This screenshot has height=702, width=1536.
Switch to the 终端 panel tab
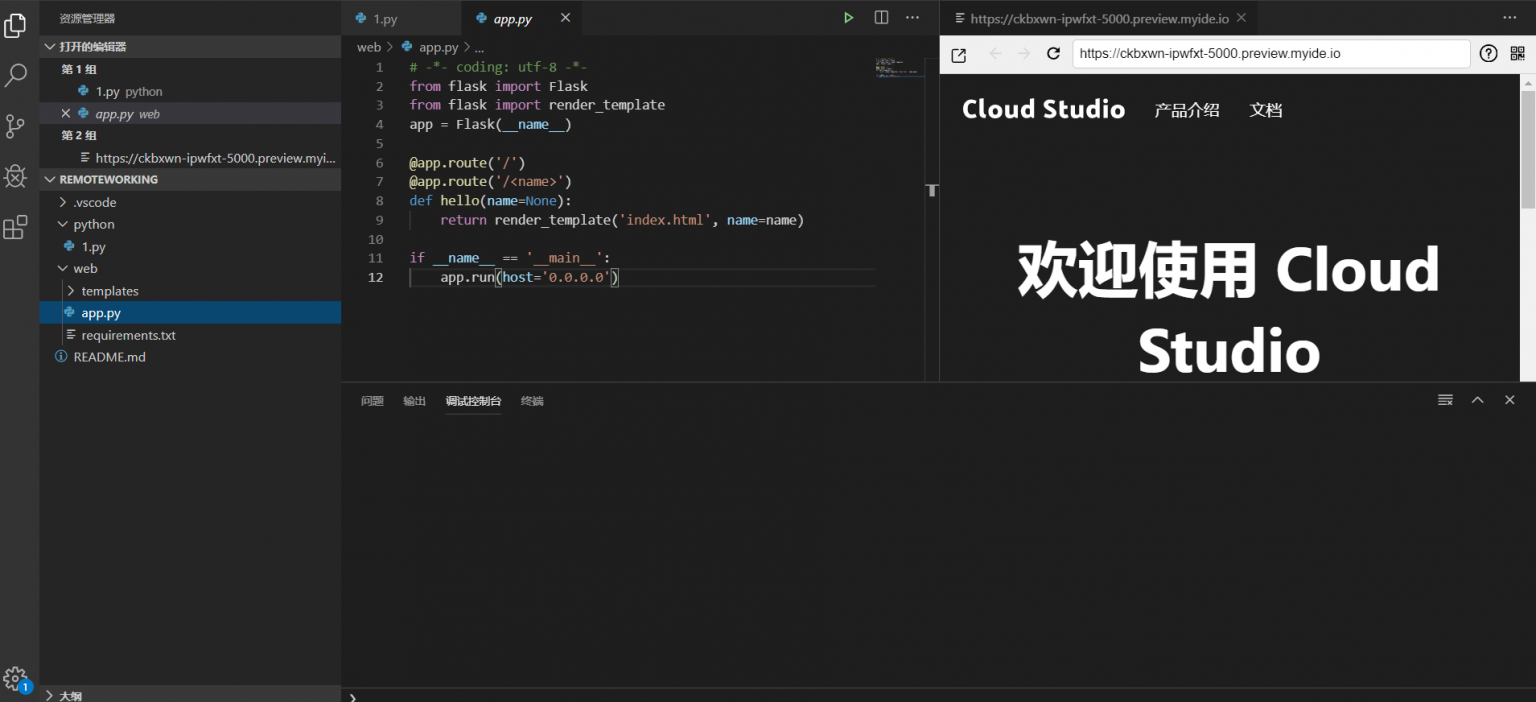(532, 401)
